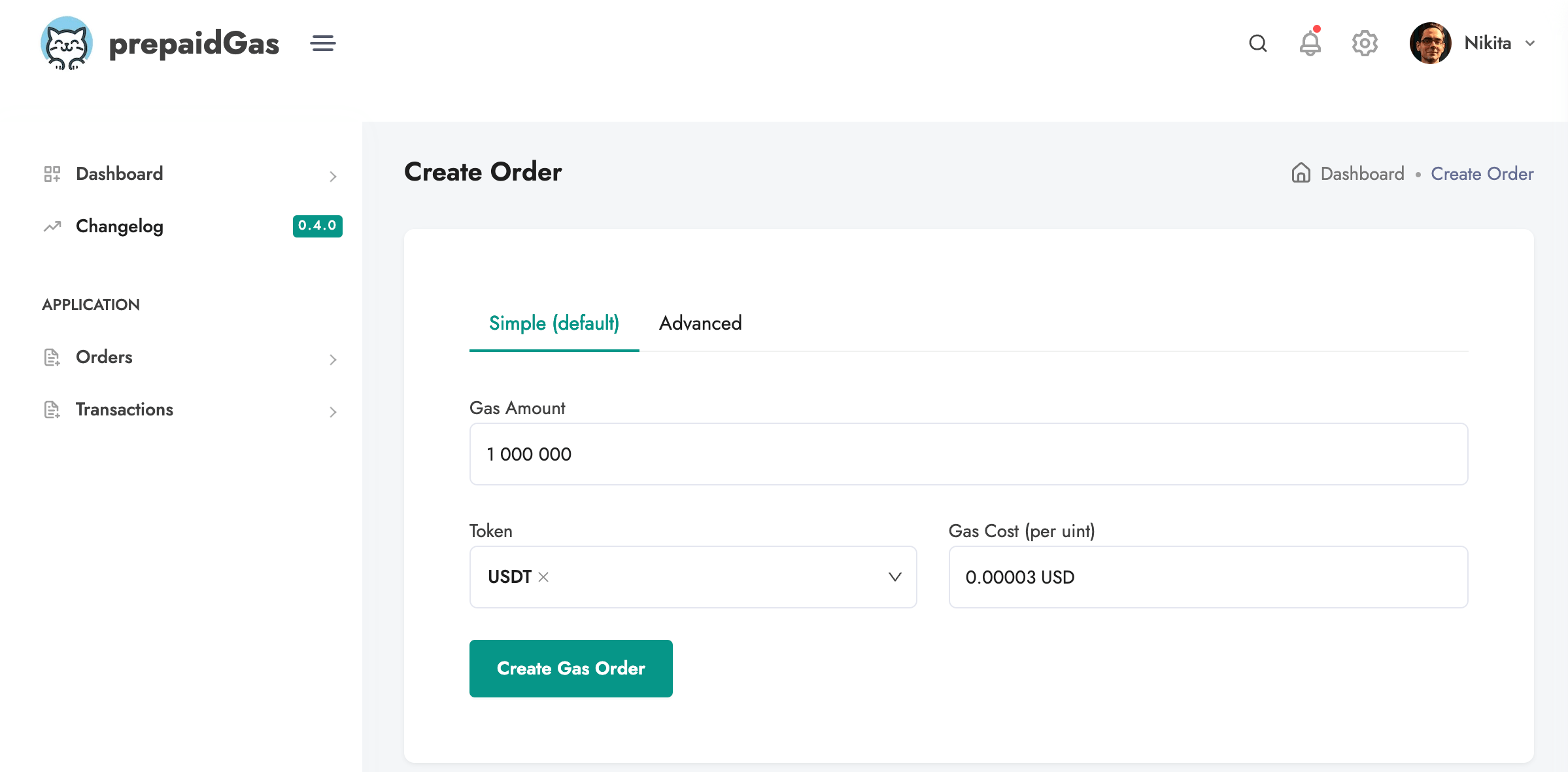Click the Dashboard grid icon in sidebar

tap(52, 173)
